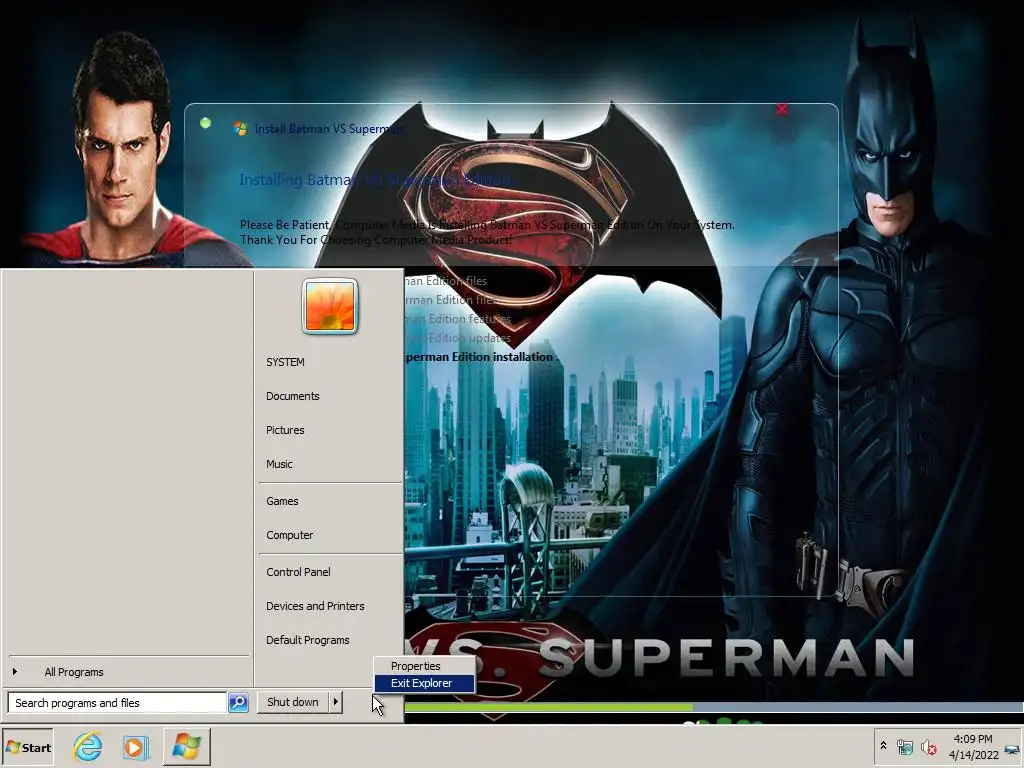The image size is (1024, 768).
Task: Click the green dot in installer window
Action: [205, 122]
